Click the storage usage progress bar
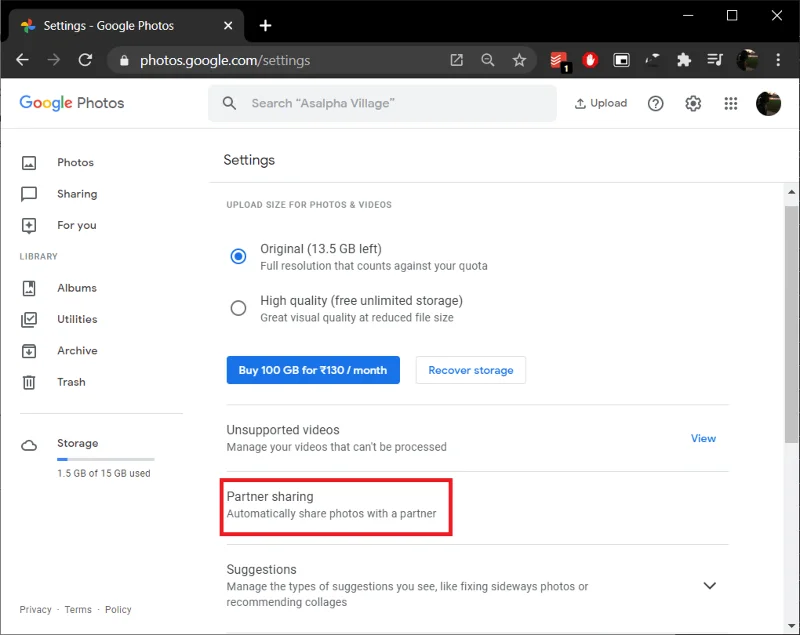This screenshot has height=635, width=800. tap(106, 460)
